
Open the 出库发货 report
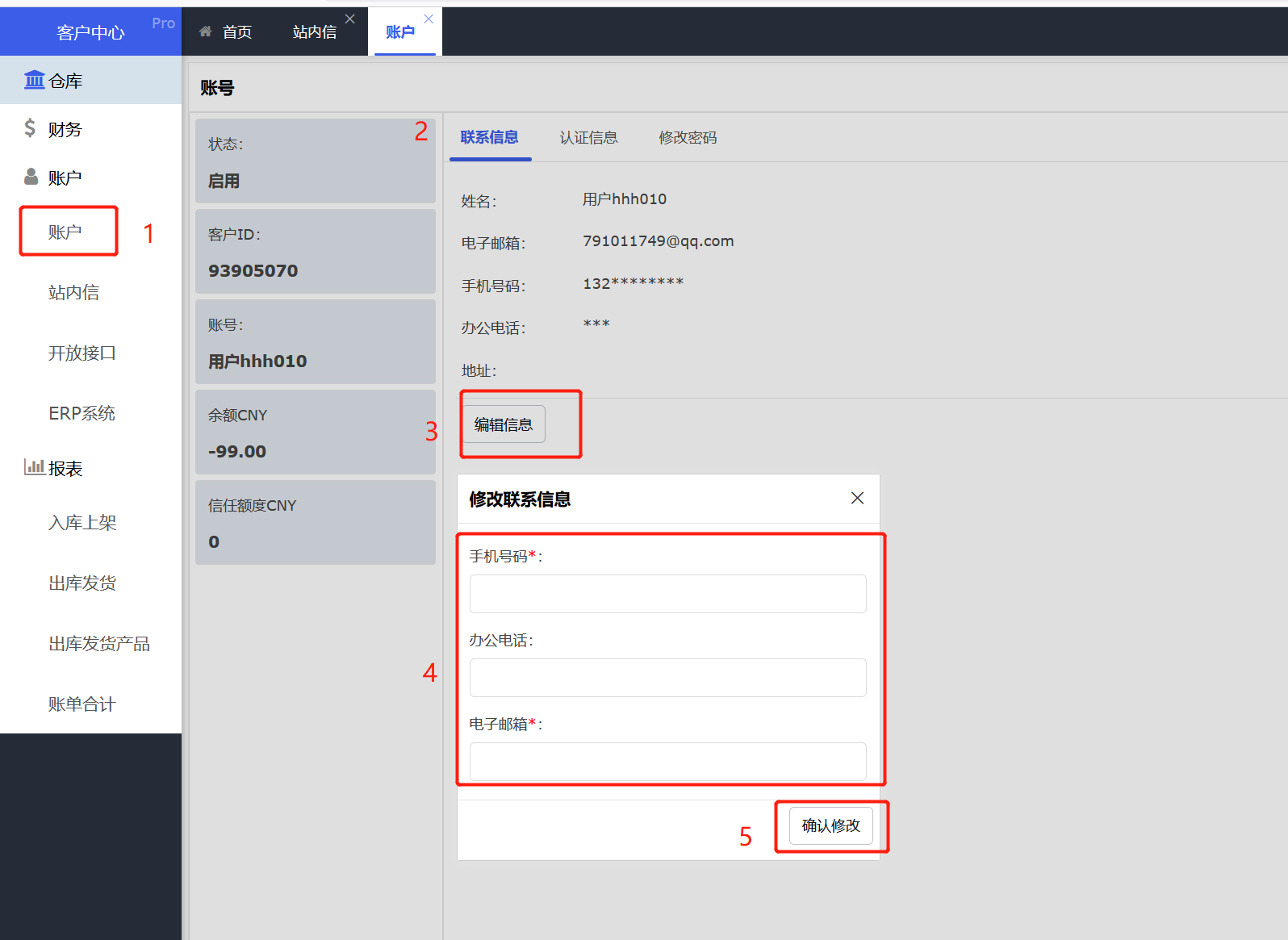(82, 583)
